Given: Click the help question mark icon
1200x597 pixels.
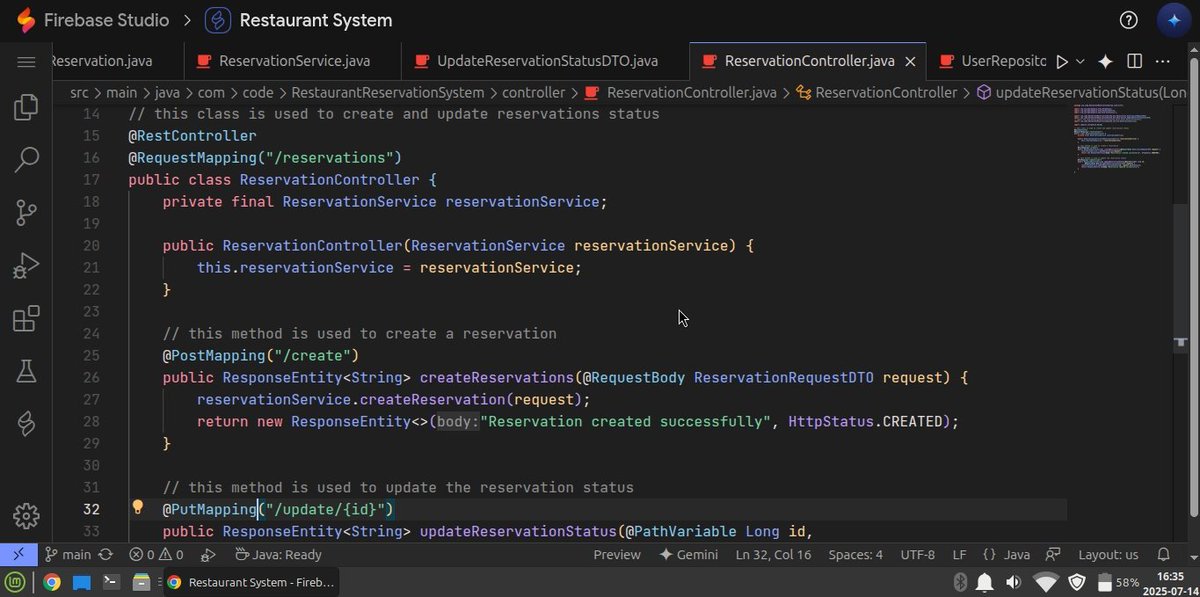Looking at the screenshot, I should click(1128, 20).
